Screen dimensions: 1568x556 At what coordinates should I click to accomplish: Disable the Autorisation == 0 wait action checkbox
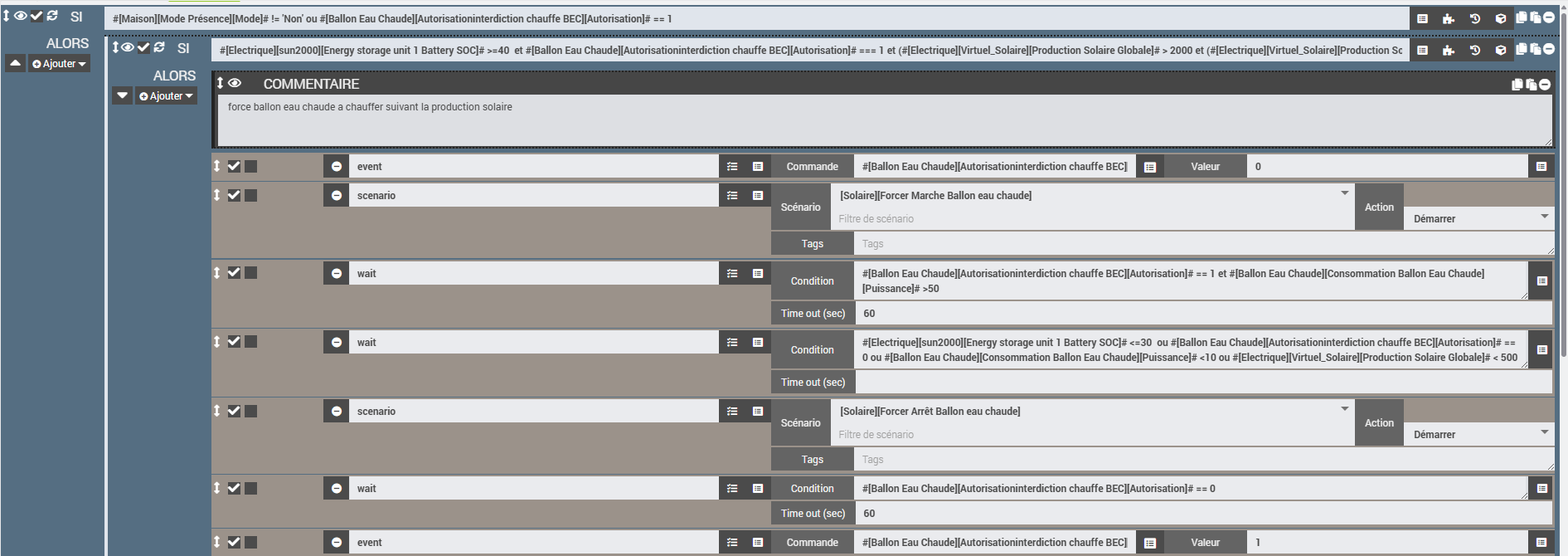[234, 488]
